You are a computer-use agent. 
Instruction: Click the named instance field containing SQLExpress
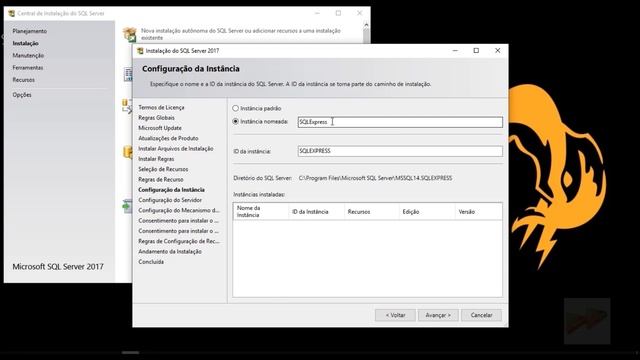point(400,122)
